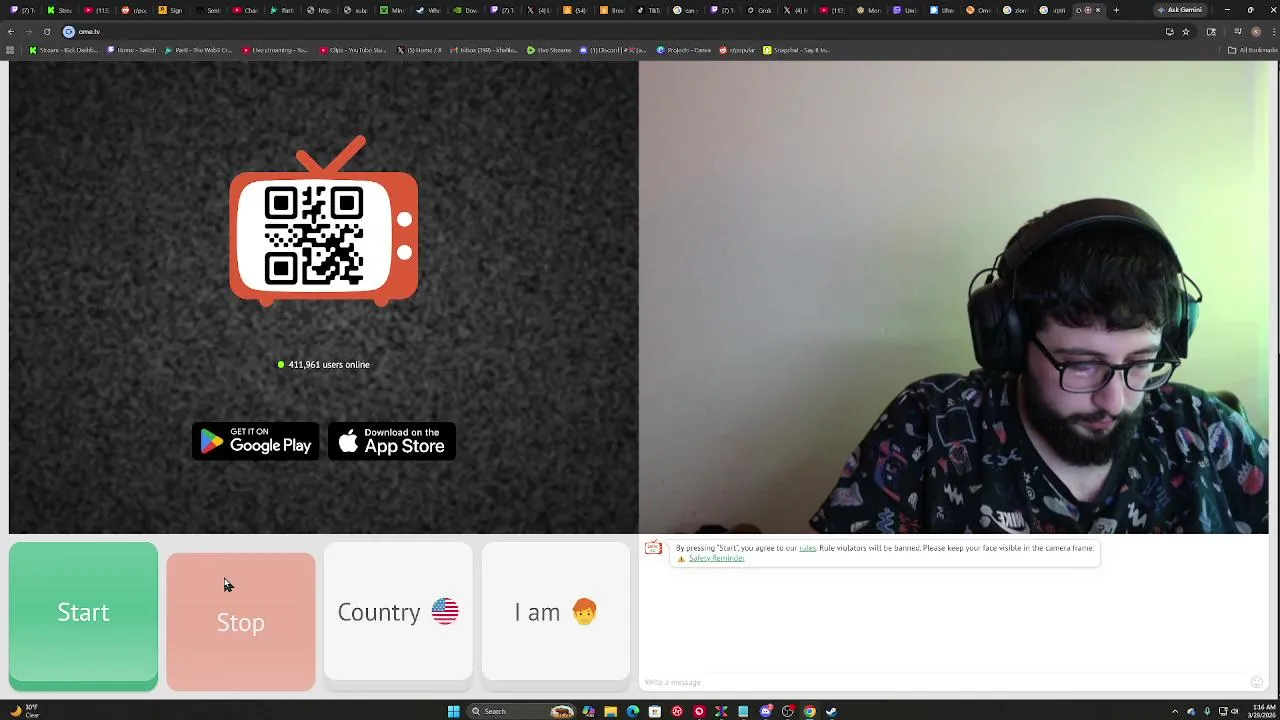Open File Explorer from the taskbar
This screenshot has height=720, width=1280.
[x=610, y=711]
